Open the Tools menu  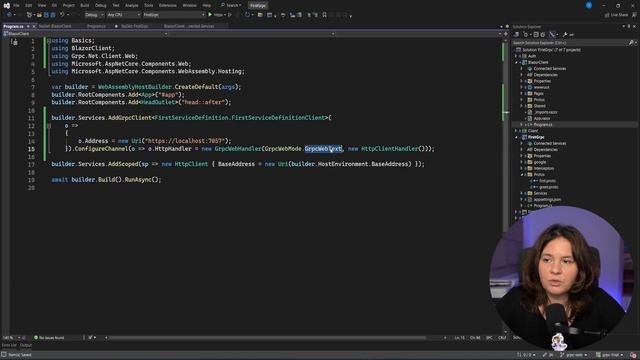(149, 5)
